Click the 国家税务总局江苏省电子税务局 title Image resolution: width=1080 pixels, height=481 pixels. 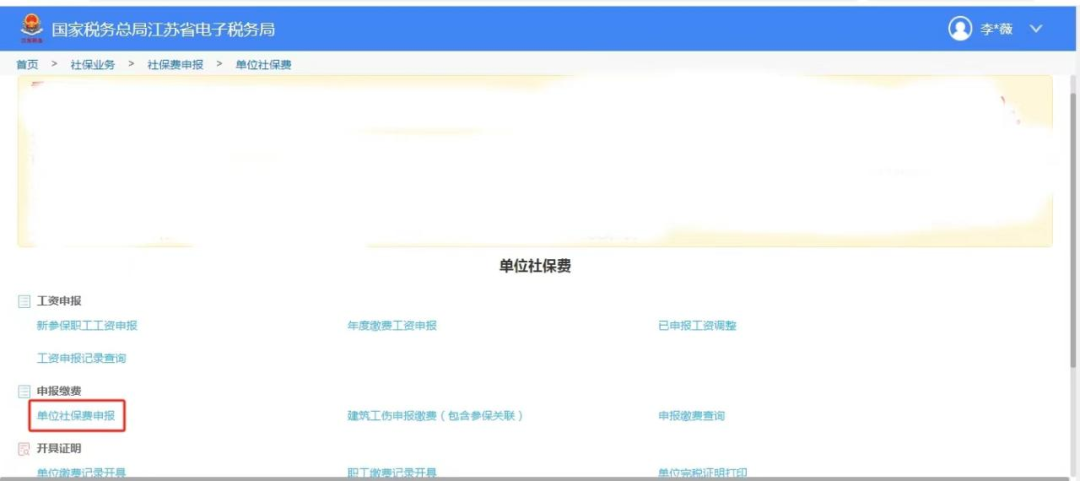[x=163, y=30]
